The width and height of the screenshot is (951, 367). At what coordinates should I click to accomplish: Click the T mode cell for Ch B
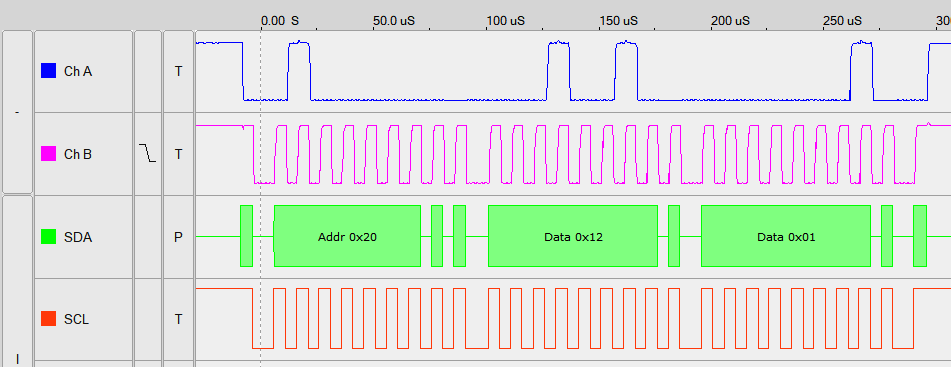(x=178, y=154)
